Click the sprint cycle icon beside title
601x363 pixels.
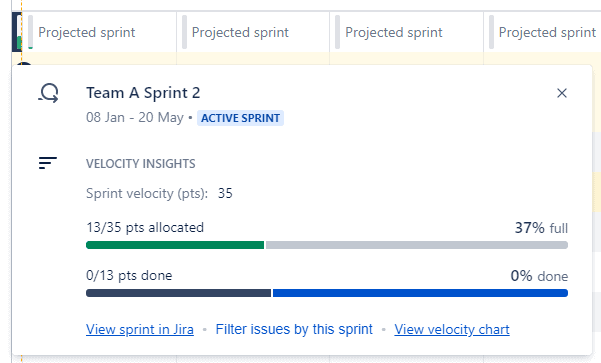(49, 93)
